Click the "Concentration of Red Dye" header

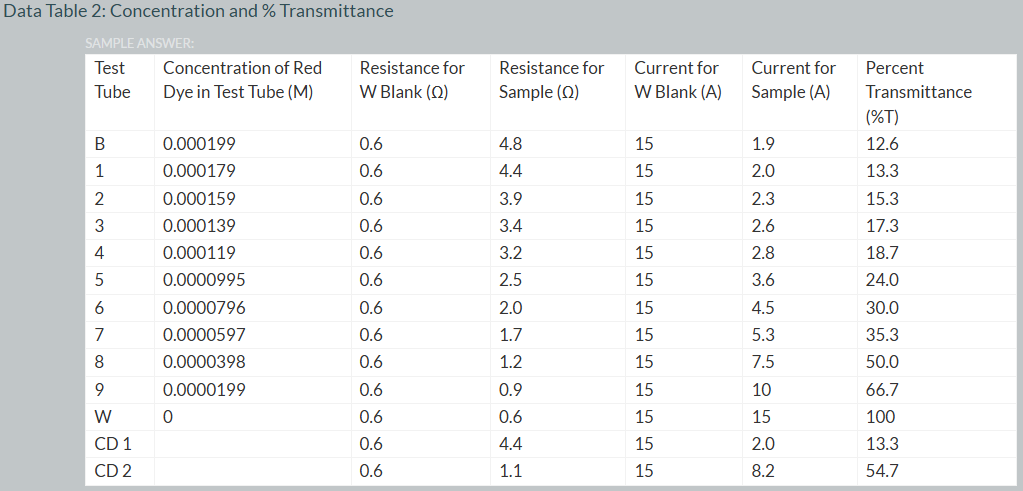coord(242,80)
